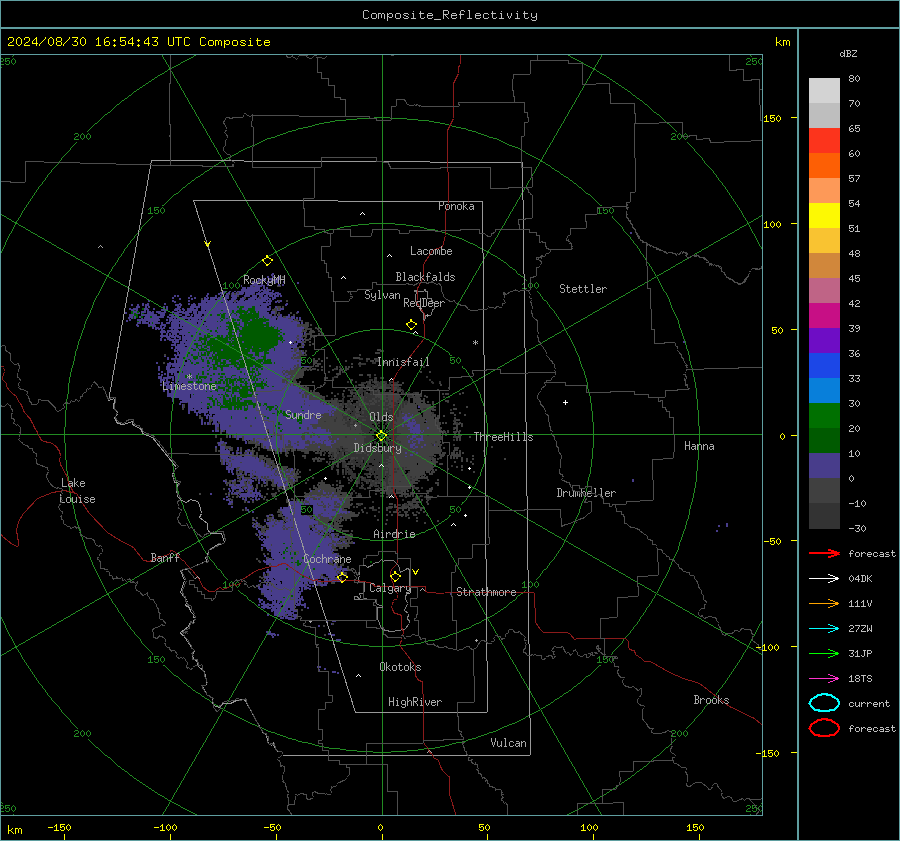Click yellow diamond marker below Cochrane

[x=342, y=577]
